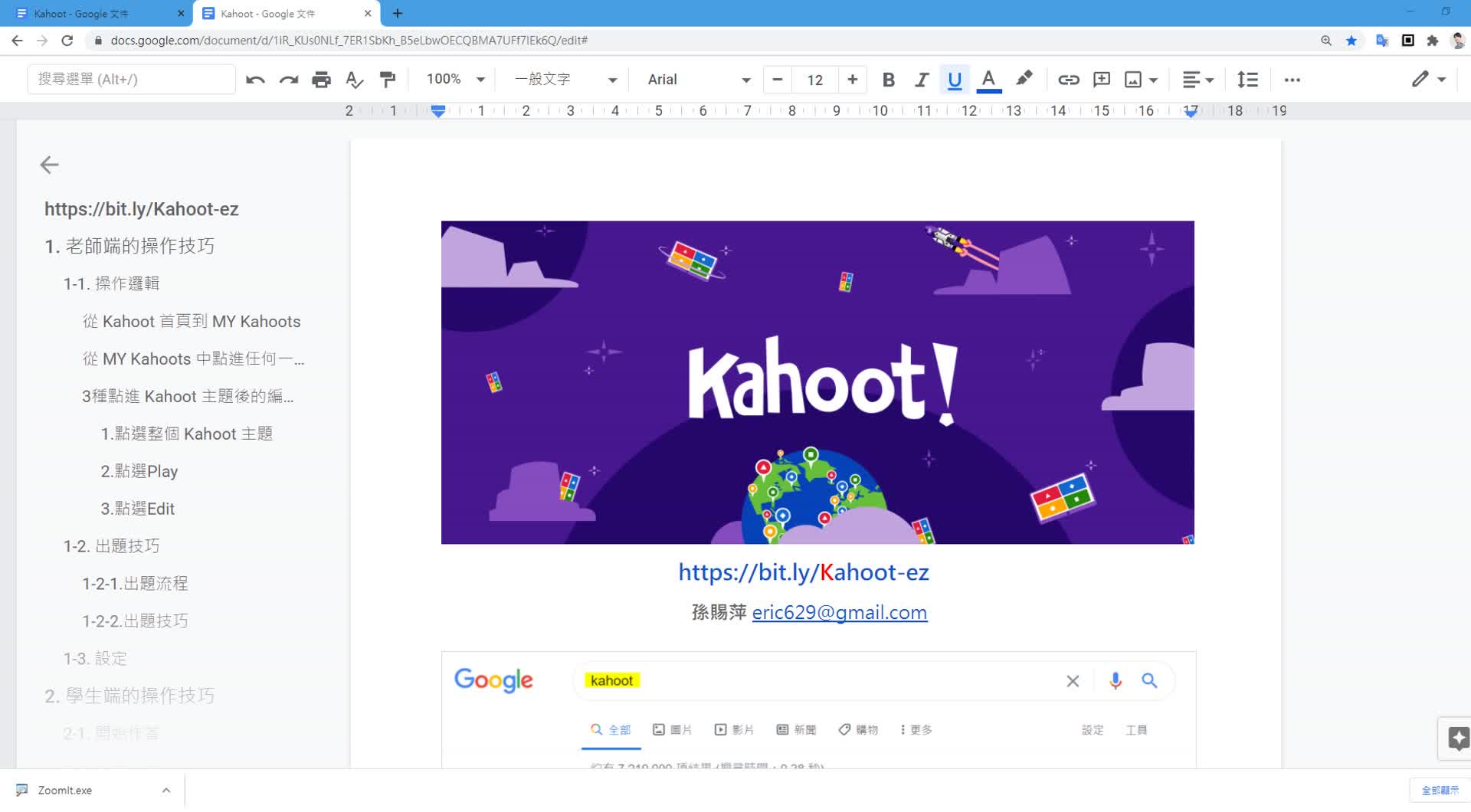The image size is (1471, 812).
Task: Click the eric629@gmail.com email link
Action: (x=840, y=613)
